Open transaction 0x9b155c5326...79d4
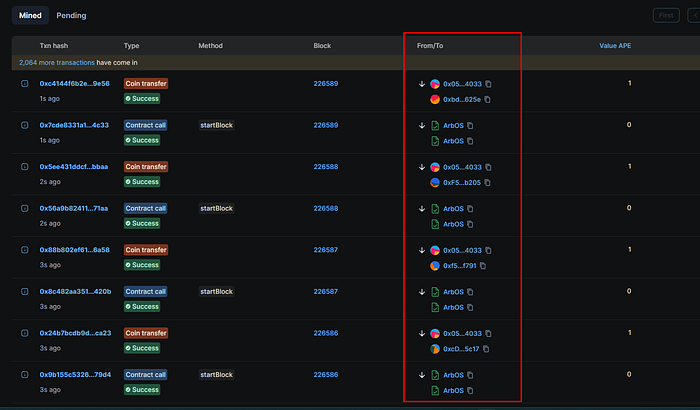700x410 pixels. tap(75, 374)
